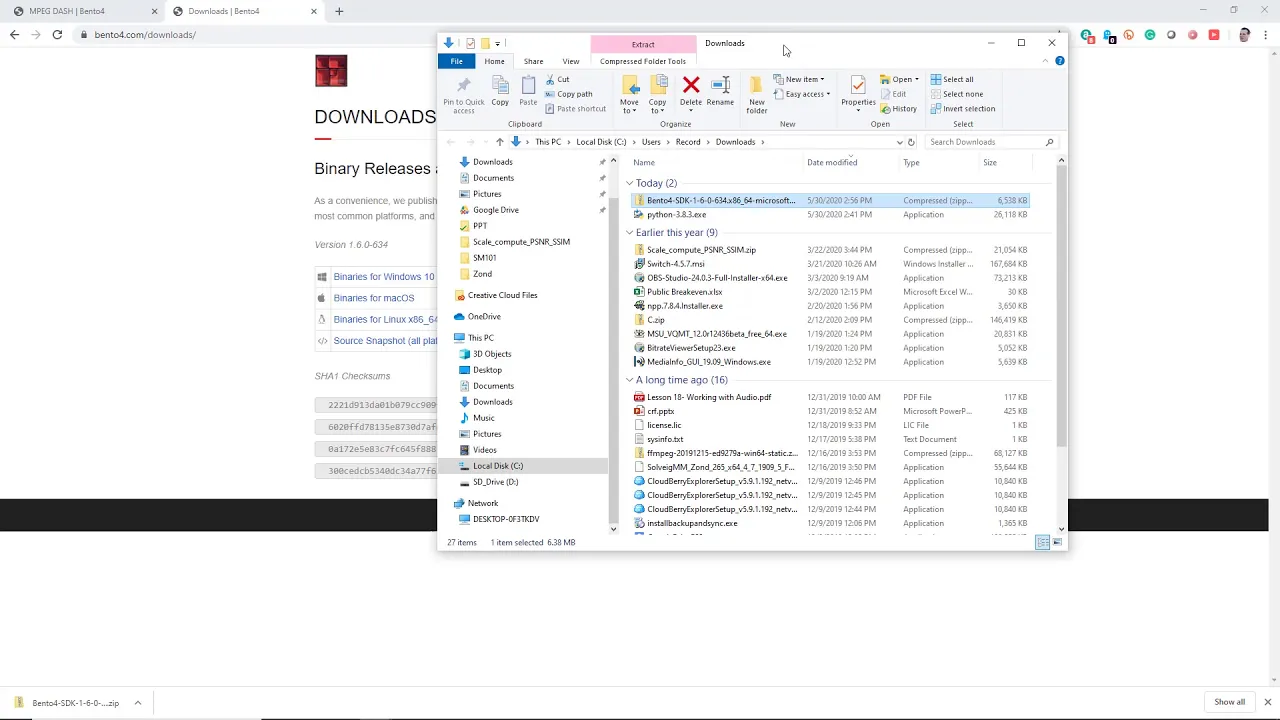Open a new browser tab with plus icon
The height and width of the screenshot is (720, 1280).
coord(339,11)
